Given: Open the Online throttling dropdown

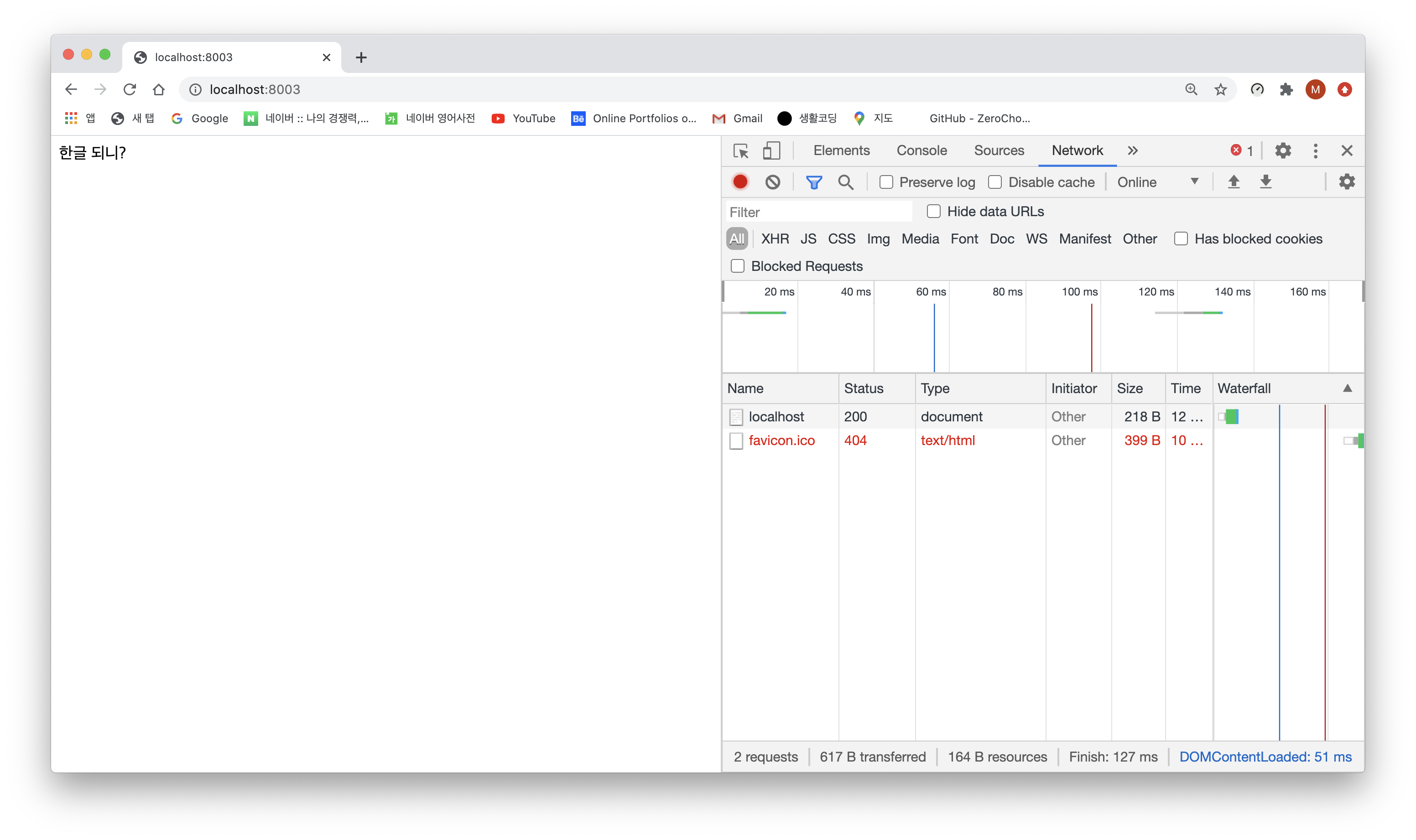Looking at the screenshot, I should [1157, 182].
